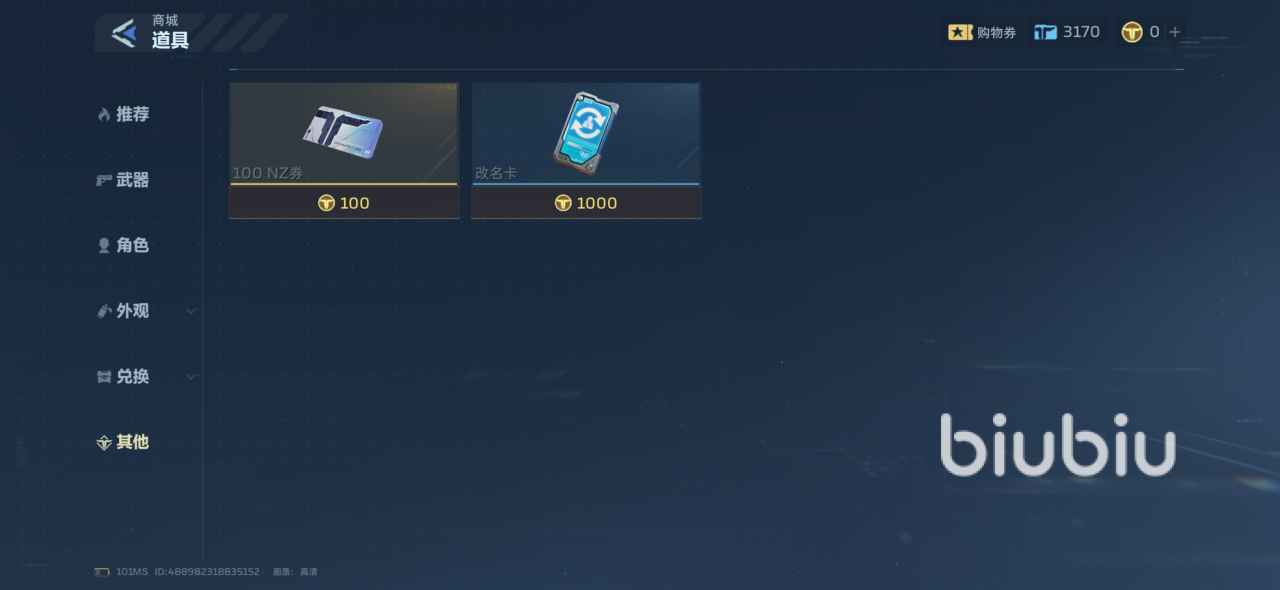Buy 100 NZ券 for 100 coins

[x=344, y=203]
